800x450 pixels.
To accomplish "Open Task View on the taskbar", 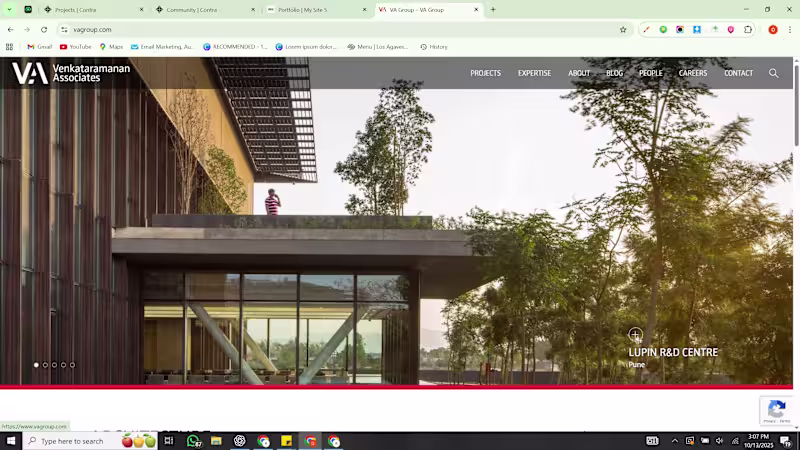I will click(x=169, y=441).
